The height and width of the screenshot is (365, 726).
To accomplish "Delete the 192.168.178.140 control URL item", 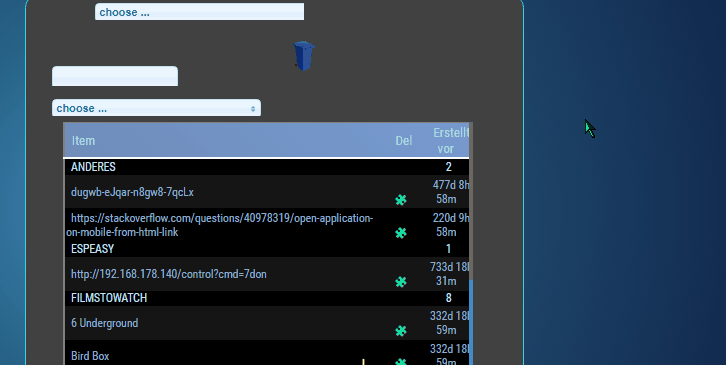I will tap(401, 282).
